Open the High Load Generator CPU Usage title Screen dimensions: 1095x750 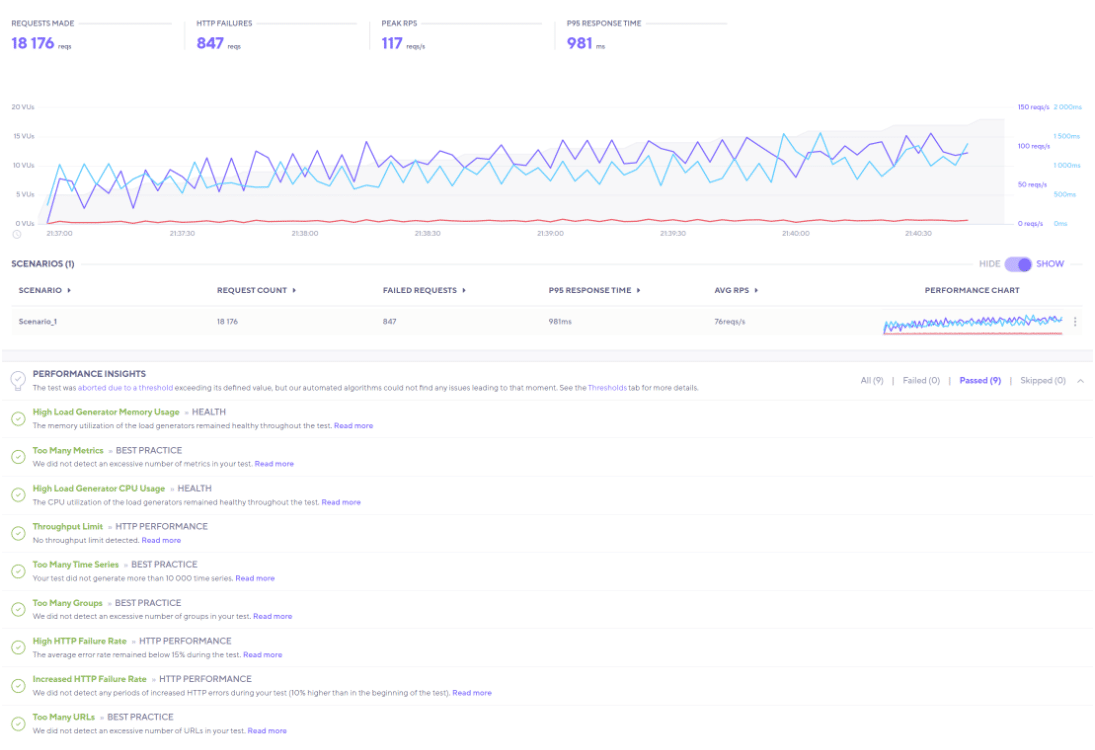pos(98,489)
